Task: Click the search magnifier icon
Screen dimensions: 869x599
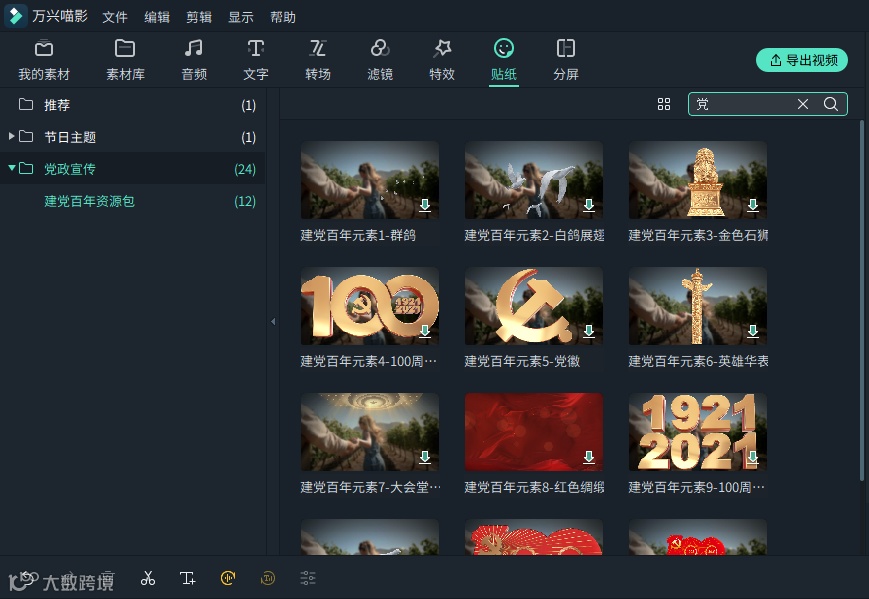Action: (832, 104)
